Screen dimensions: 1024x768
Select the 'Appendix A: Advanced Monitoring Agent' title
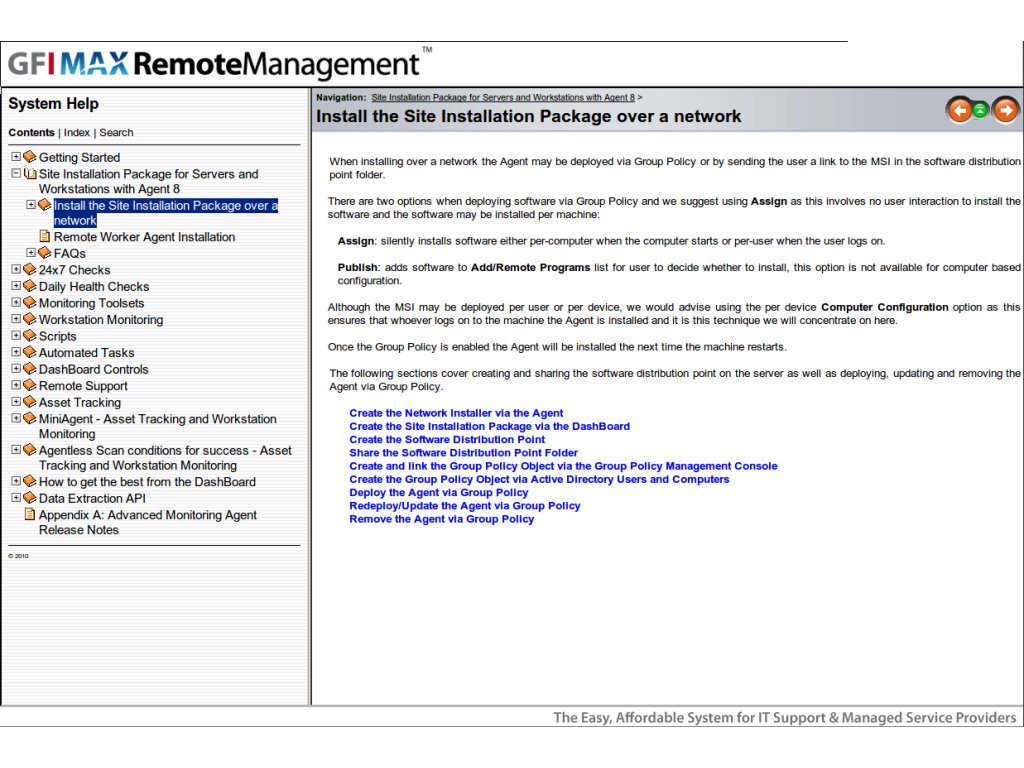point(148,515)
